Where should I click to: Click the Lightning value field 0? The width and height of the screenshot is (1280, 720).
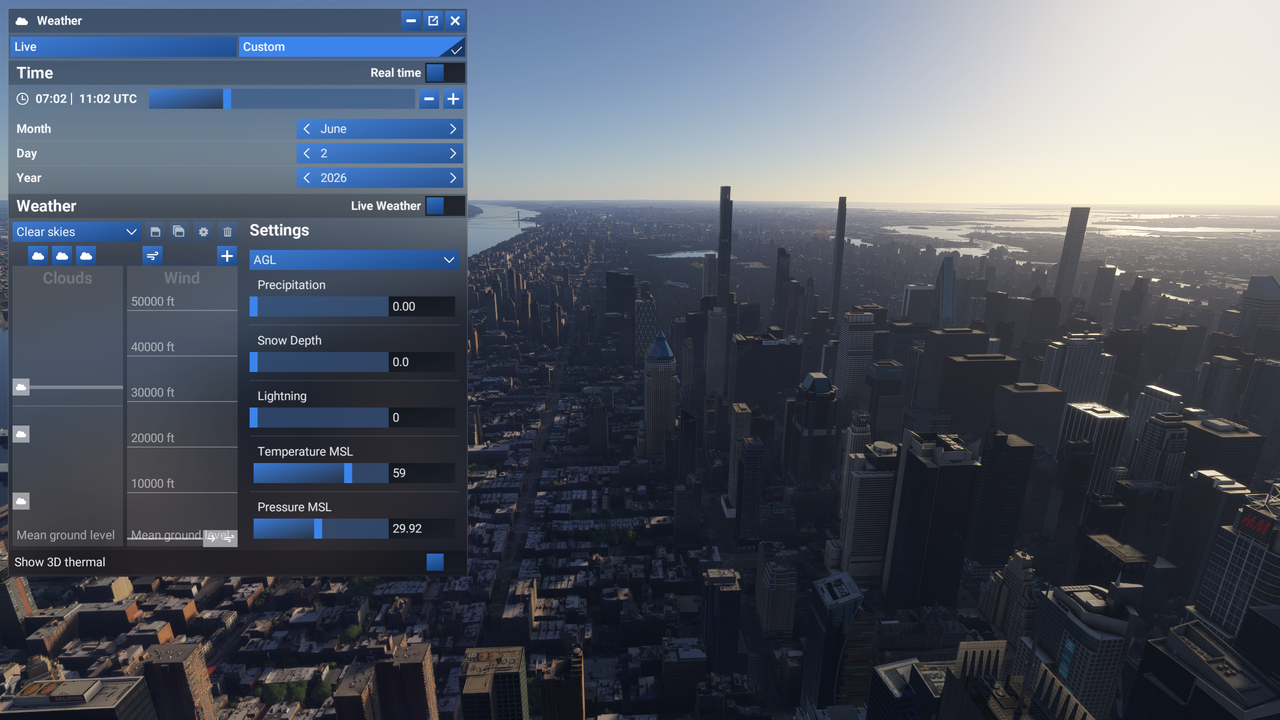pos(422,418)
